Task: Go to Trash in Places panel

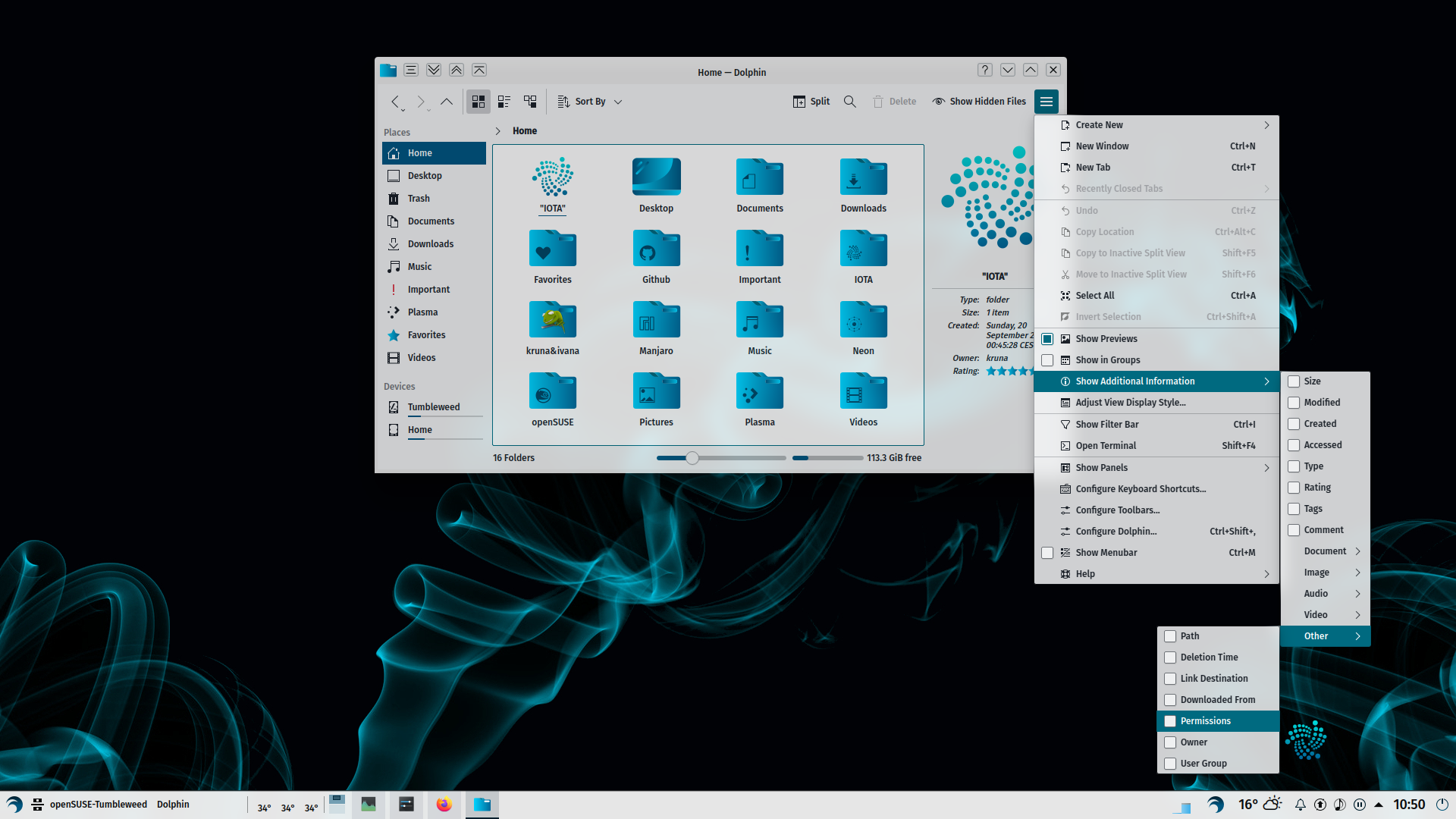Action: (x=434, y=199)
